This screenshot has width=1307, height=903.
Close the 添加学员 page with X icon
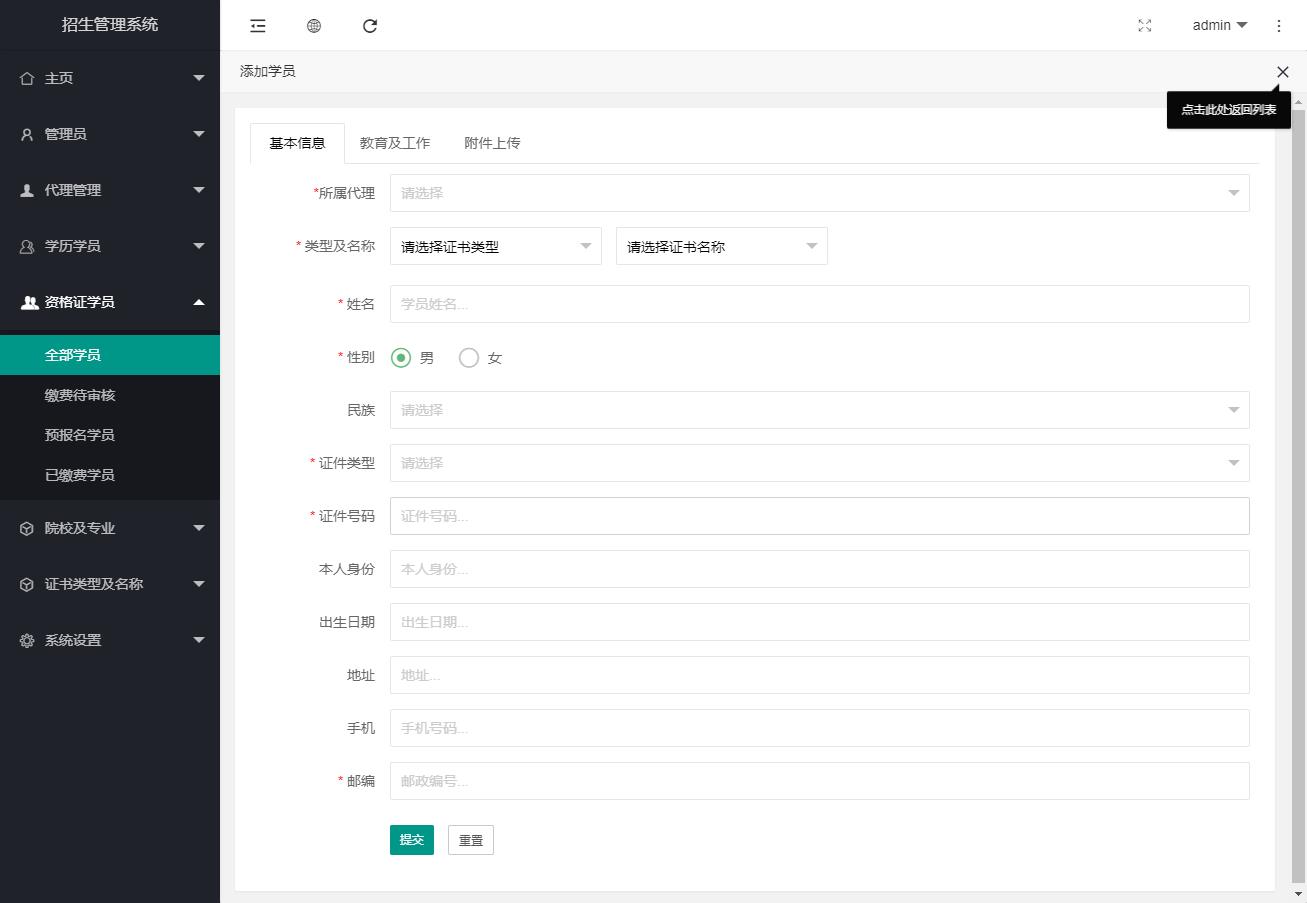pos(1282,72)
